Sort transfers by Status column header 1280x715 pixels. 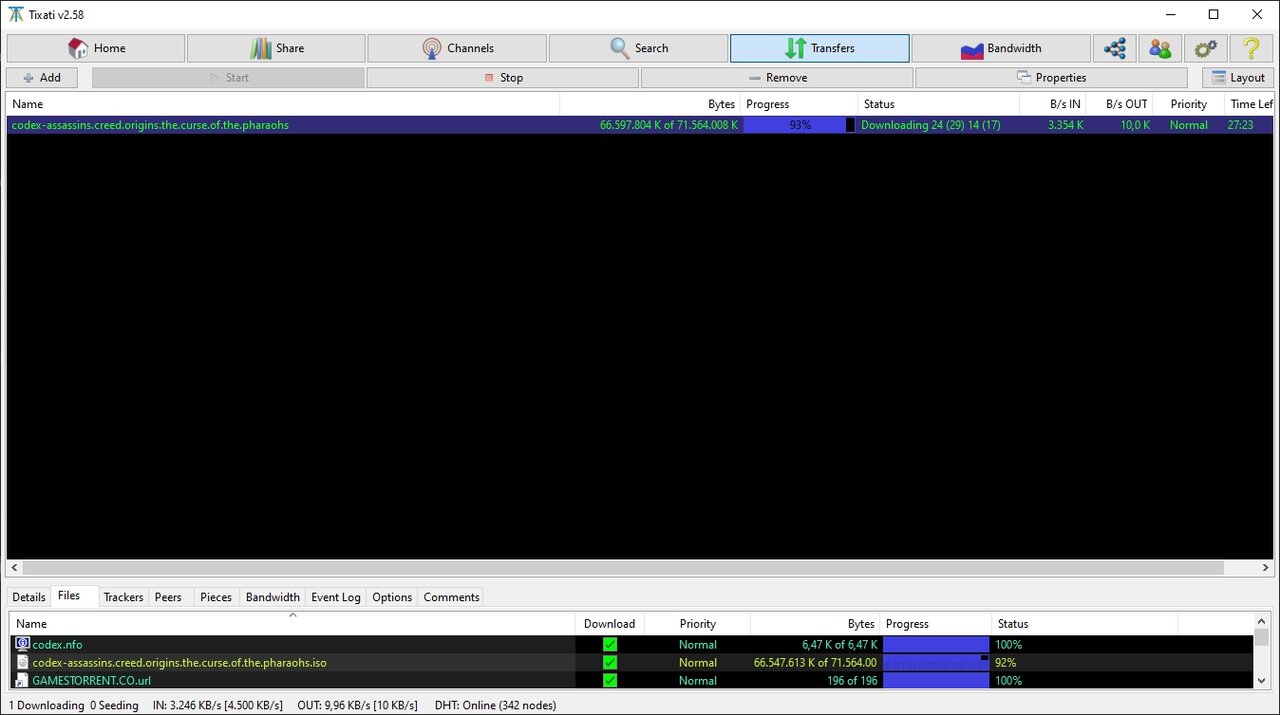(938, 104)
